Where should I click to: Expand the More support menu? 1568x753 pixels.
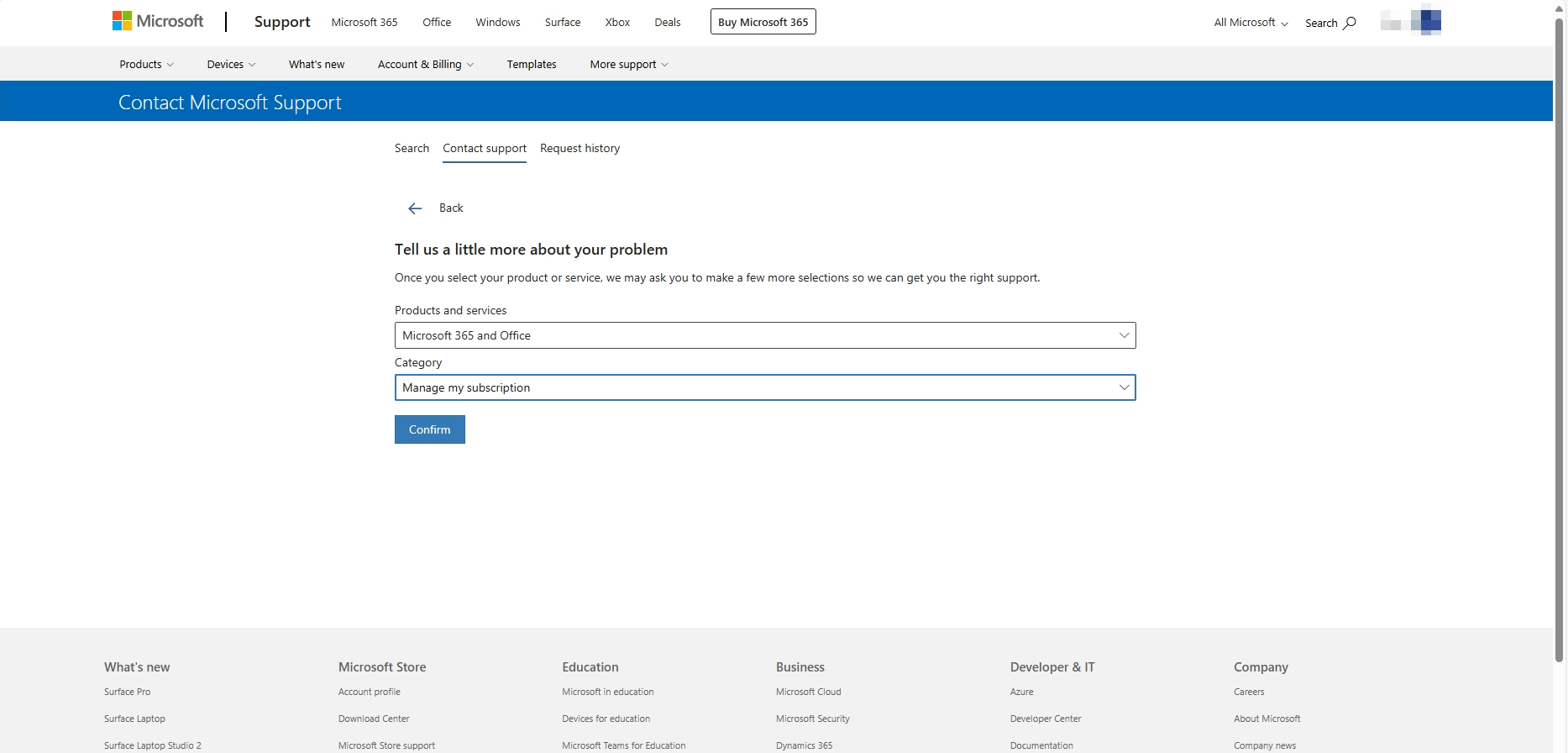[x=629, y=64]
